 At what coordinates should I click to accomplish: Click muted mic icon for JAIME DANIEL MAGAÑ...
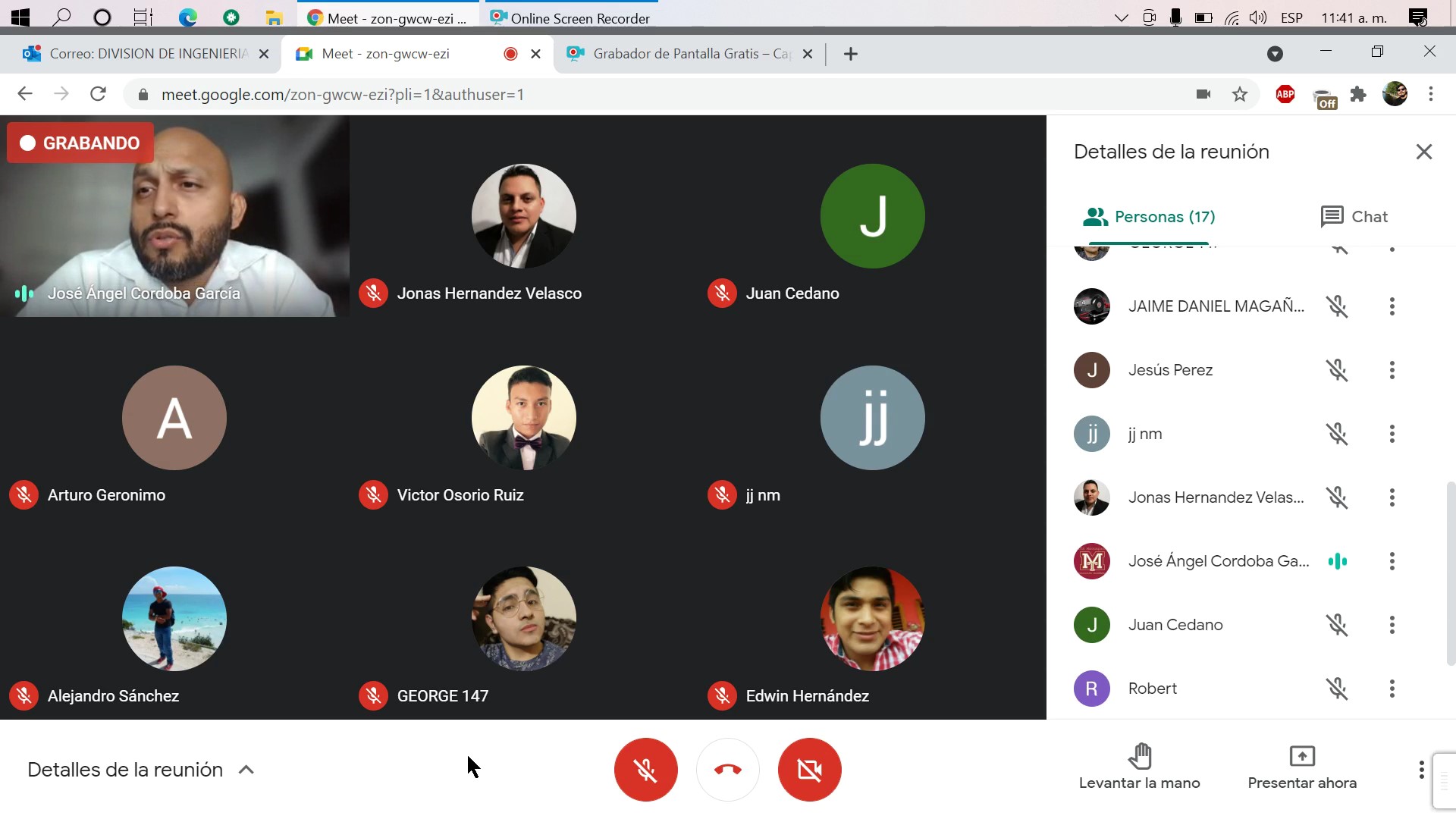tap(1337, 306)
